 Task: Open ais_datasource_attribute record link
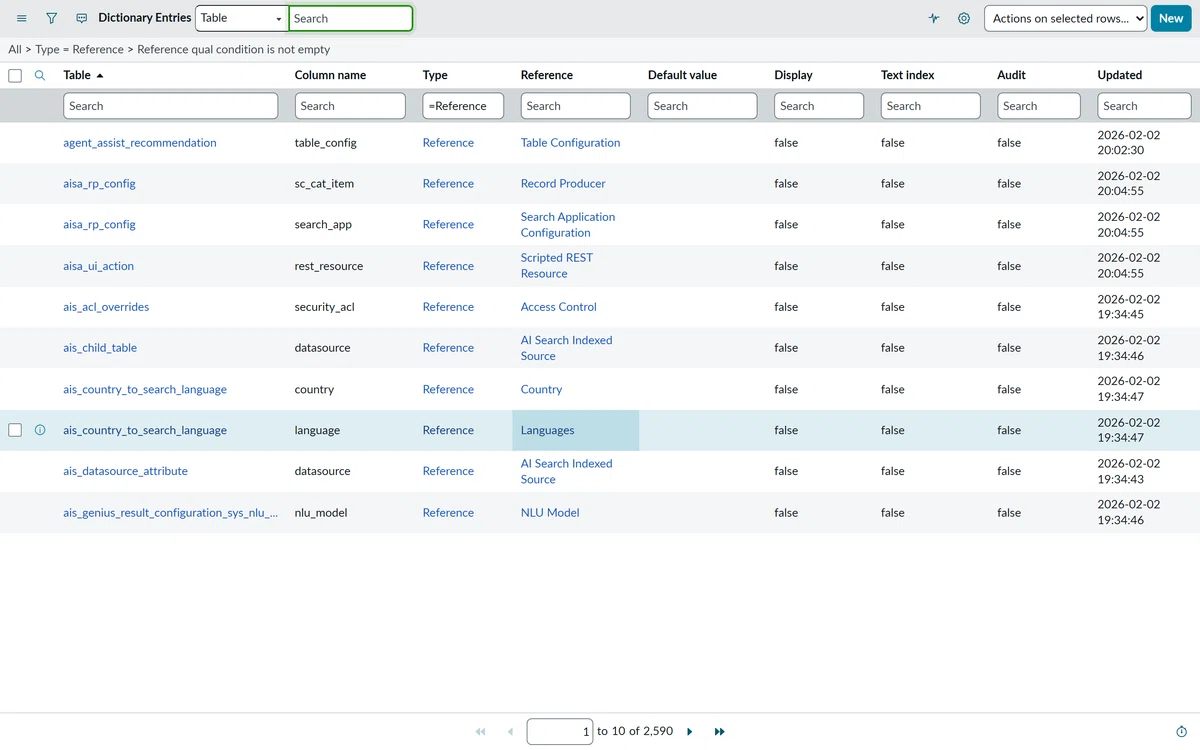(x=125, y=471)
